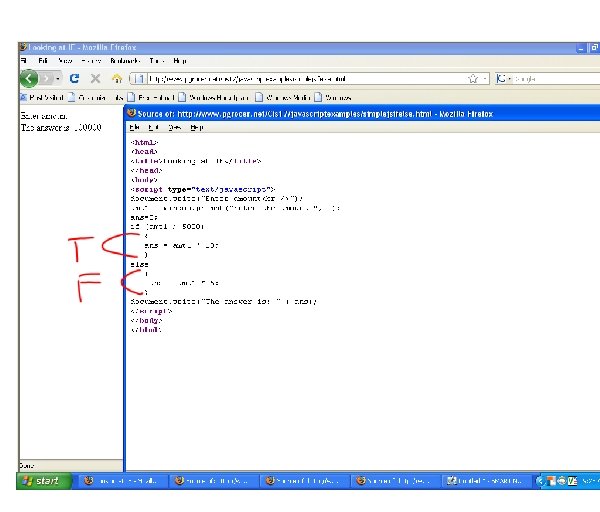Click the 'The answer is 100000' page text
Screen dimensions: 600x512
(x=61, y=127)
